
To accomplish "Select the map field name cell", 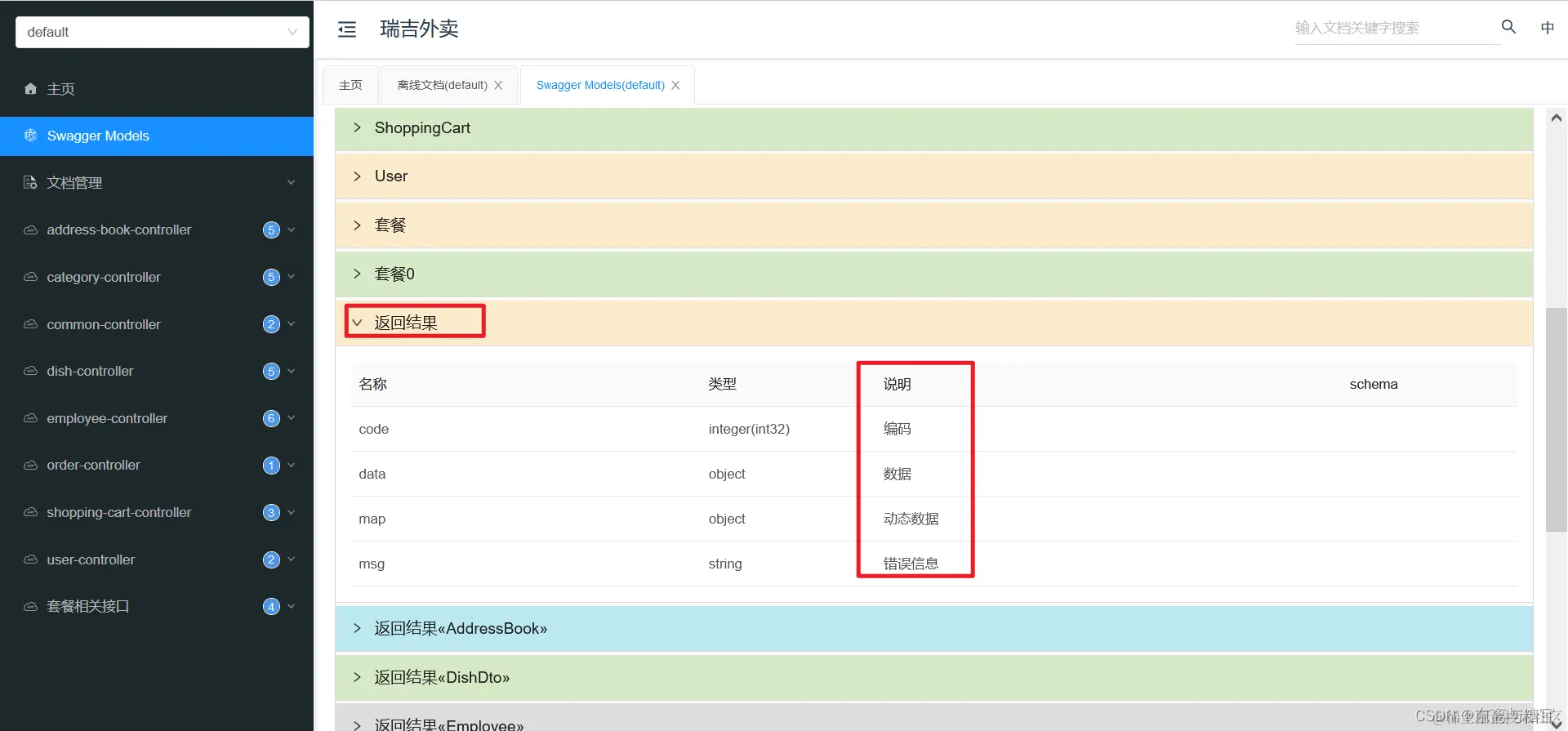I will pyautogui.click(x=372, y=519).
